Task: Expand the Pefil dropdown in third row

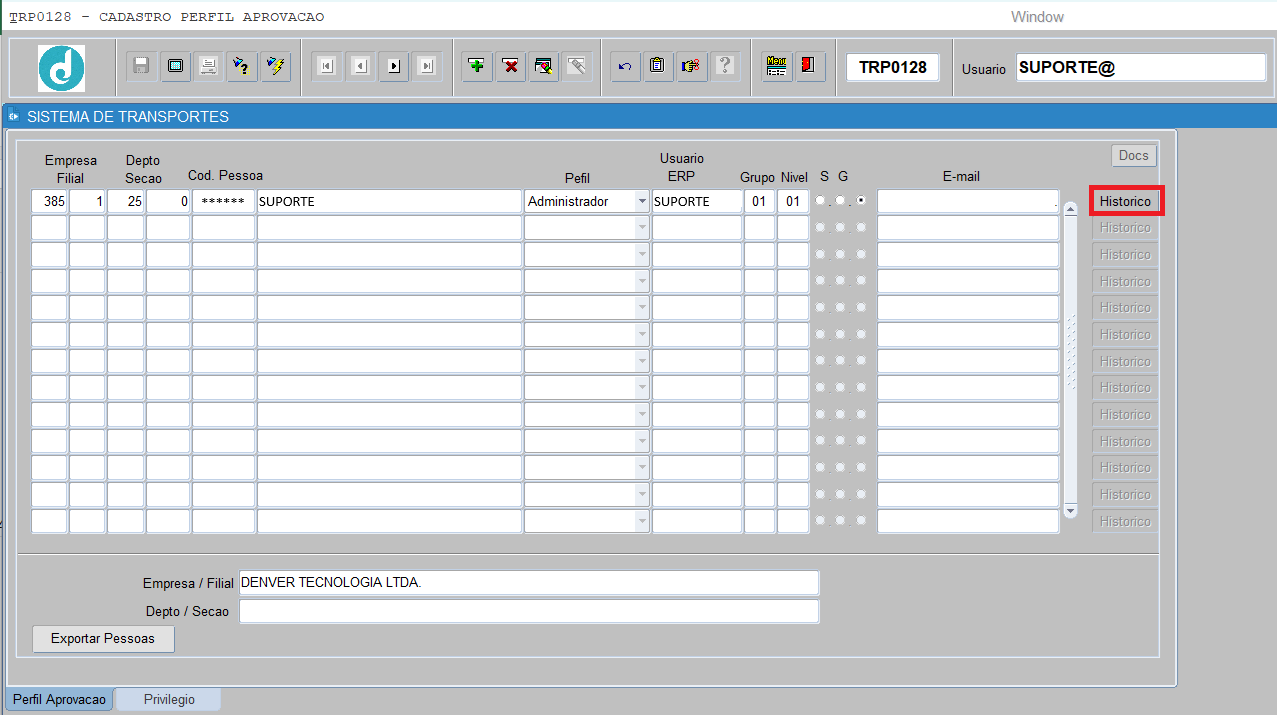Action: (x=642, y=255)
